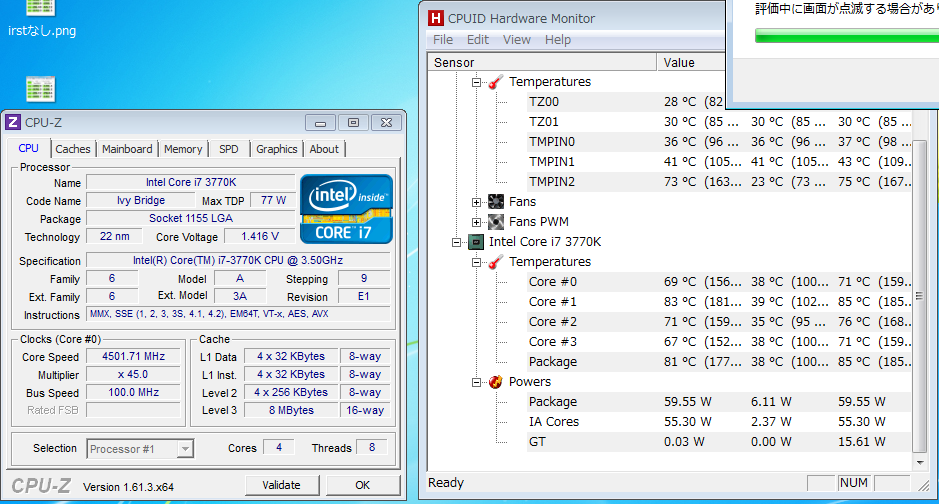Image resolution: width=939 pixels, height=504 pixels.
Task: Open the Help menu in Hardware Monitor
Action: click(x=558, y=40)
